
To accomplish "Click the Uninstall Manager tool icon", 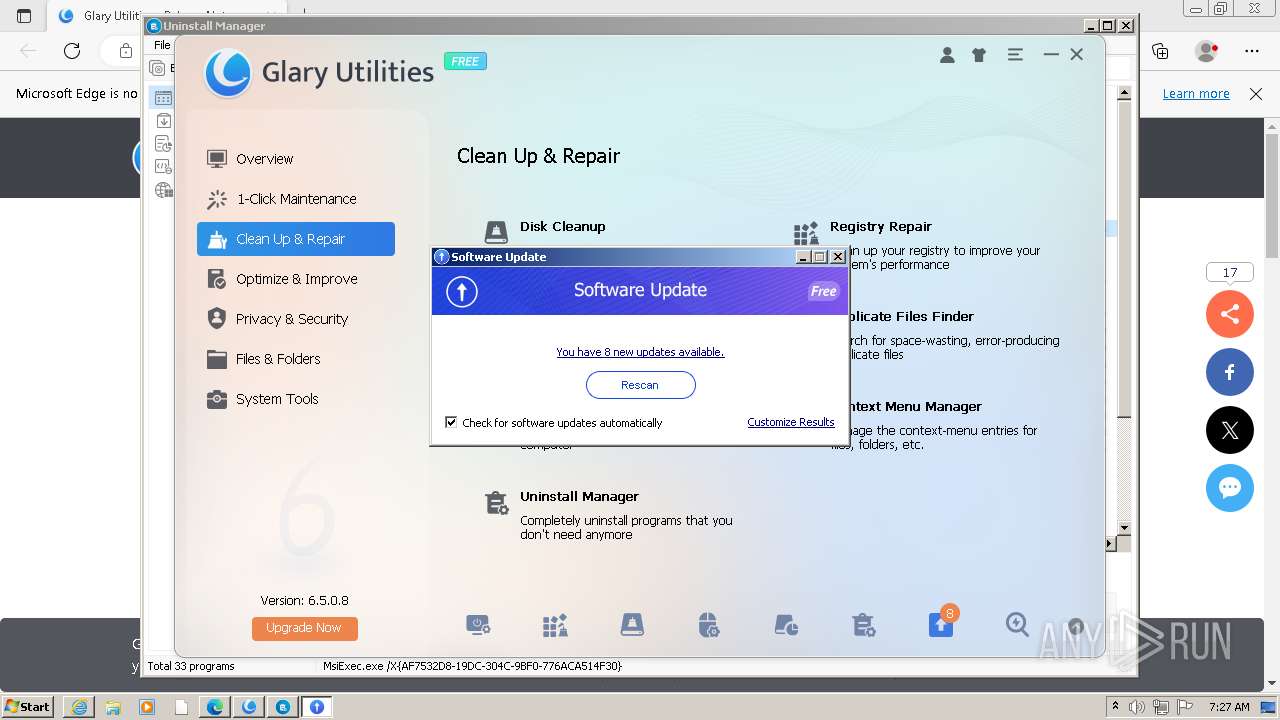I will pos(496,503).
